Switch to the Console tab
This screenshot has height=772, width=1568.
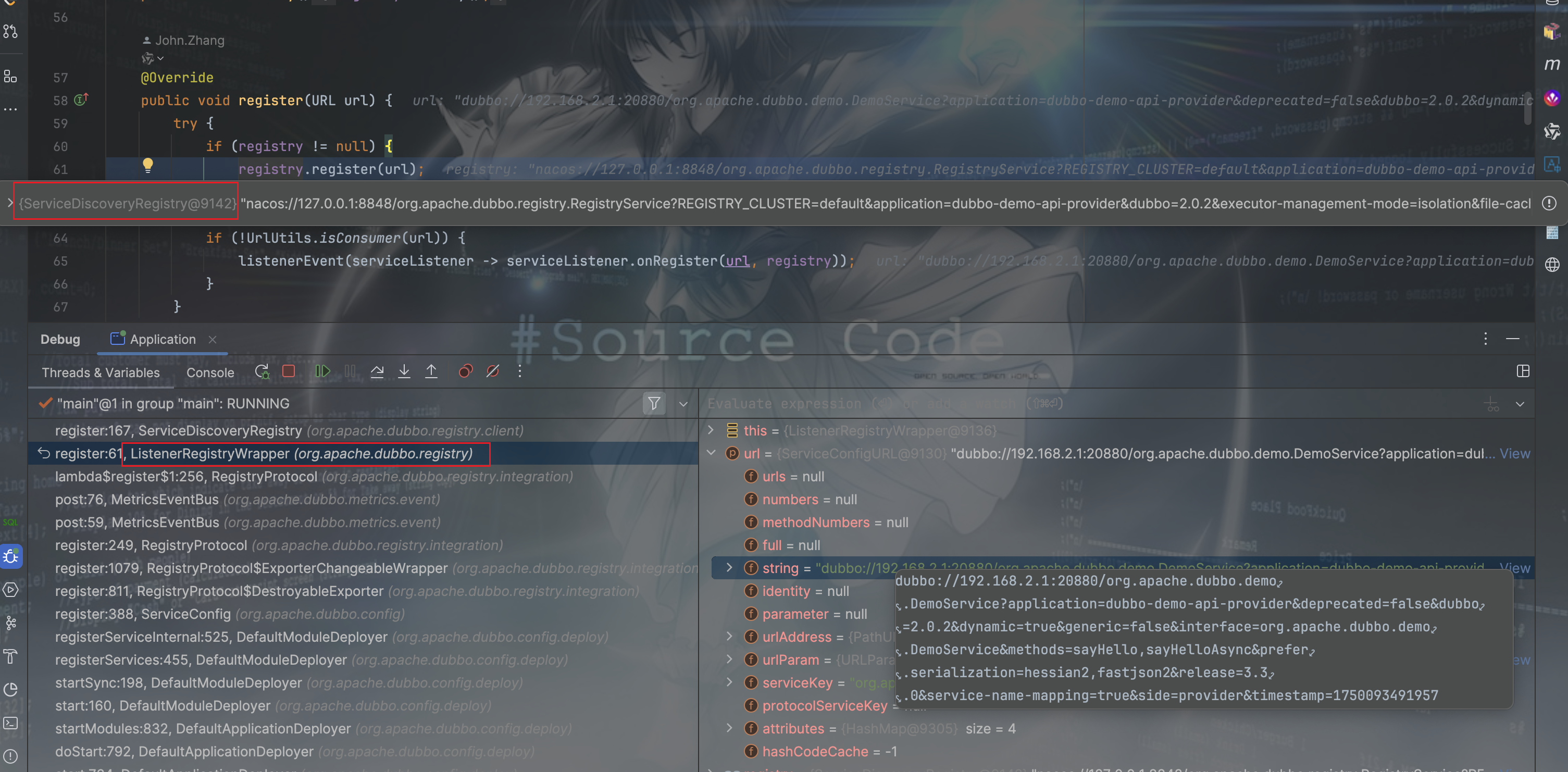[210, 372]
